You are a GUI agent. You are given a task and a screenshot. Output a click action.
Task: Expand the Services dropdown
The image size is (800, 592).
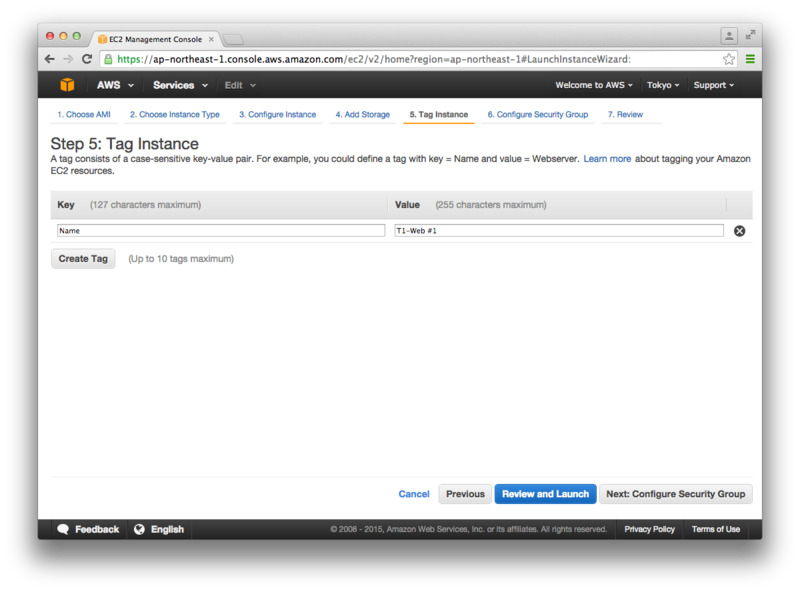coord(180,85)
